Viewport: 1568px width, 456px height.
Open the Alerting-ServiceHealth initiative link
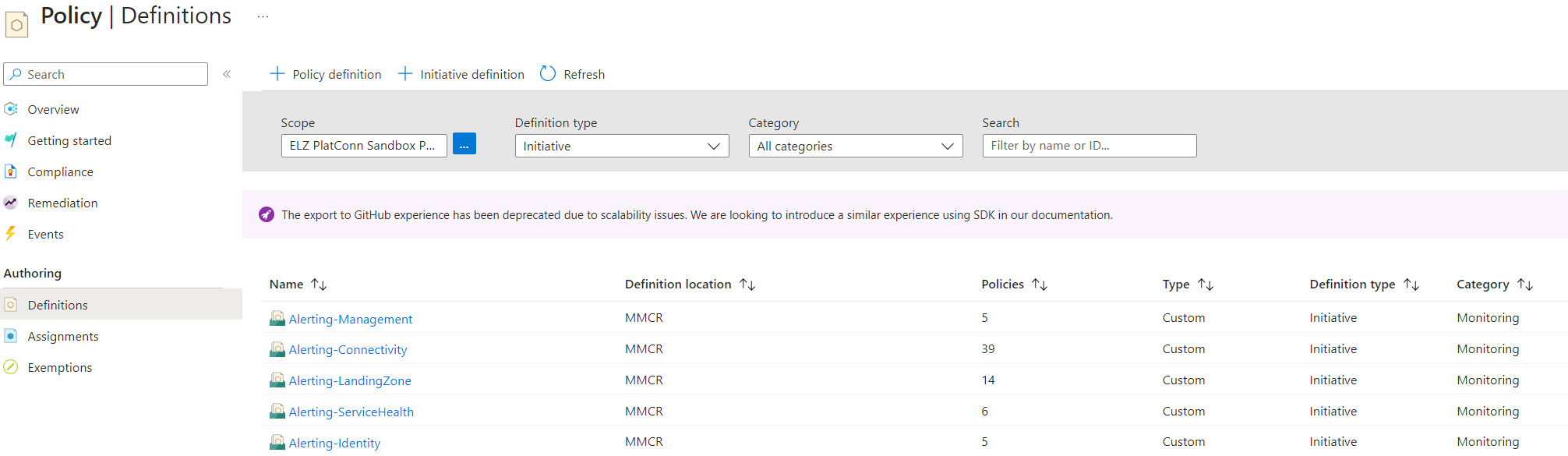[x=351, y=412]
